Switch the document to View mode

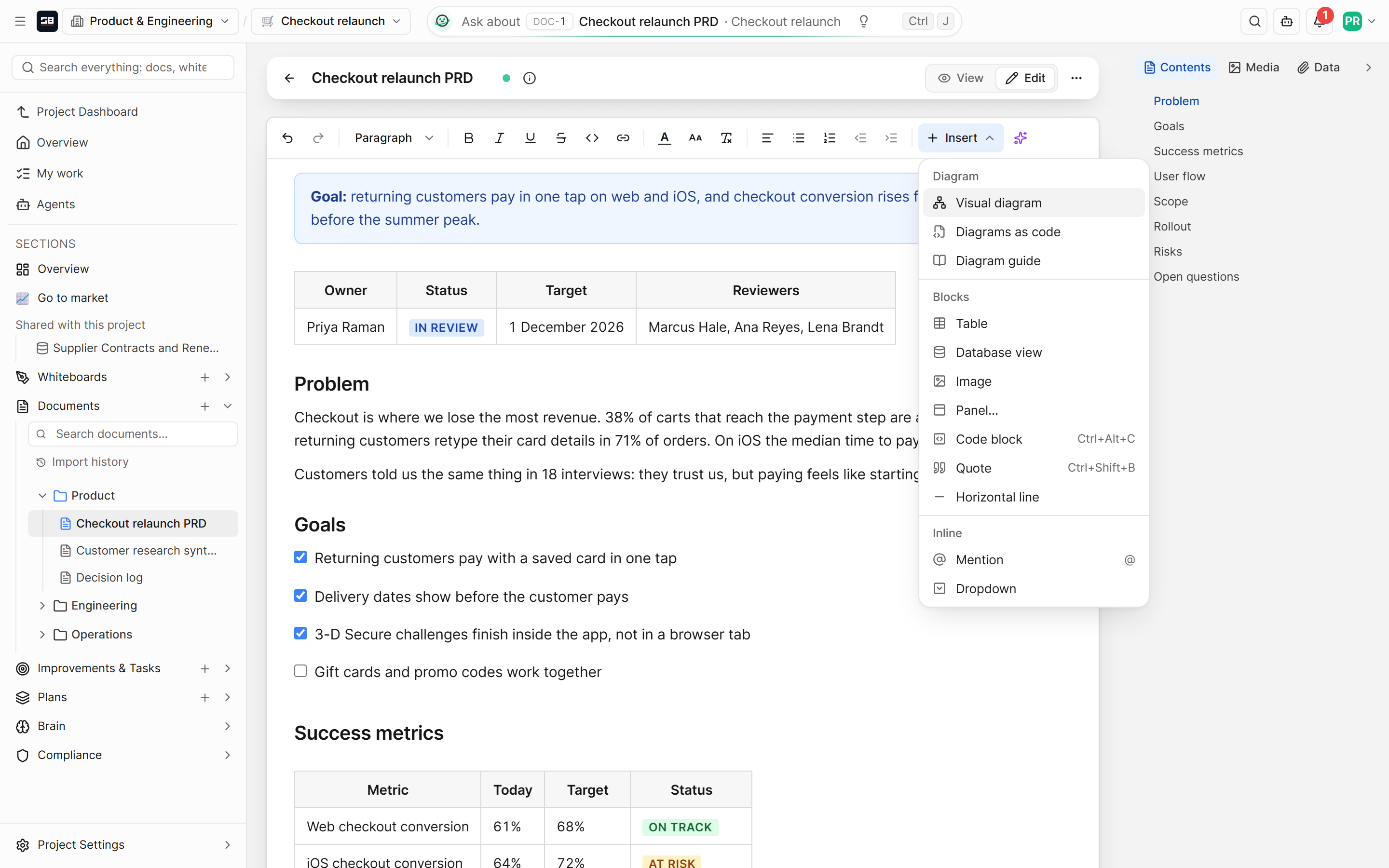click(961, 78)
